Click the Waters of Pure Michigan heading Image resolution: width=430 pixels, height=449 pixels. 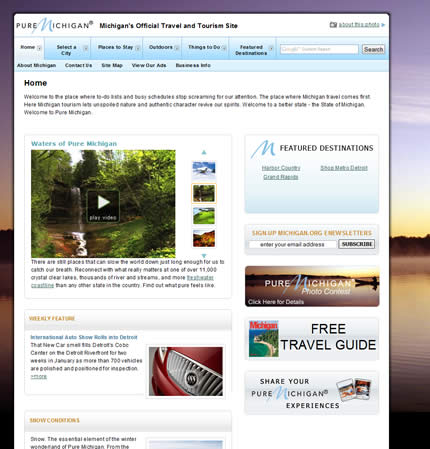tap(74, 144)
